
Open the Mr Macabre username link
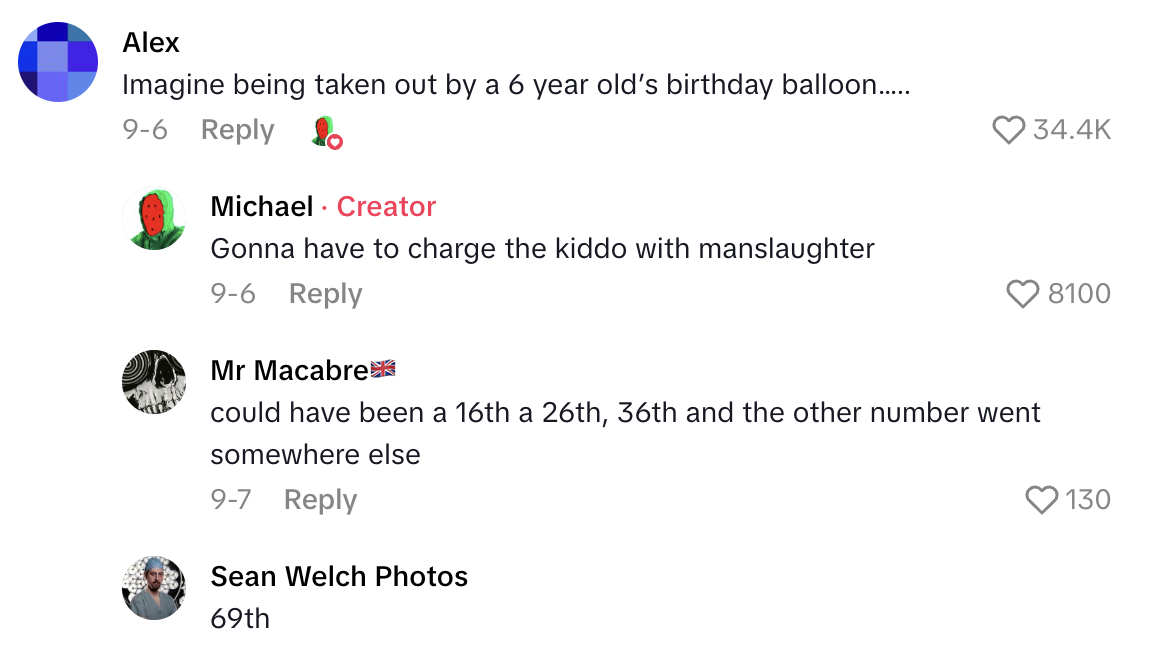290,371
